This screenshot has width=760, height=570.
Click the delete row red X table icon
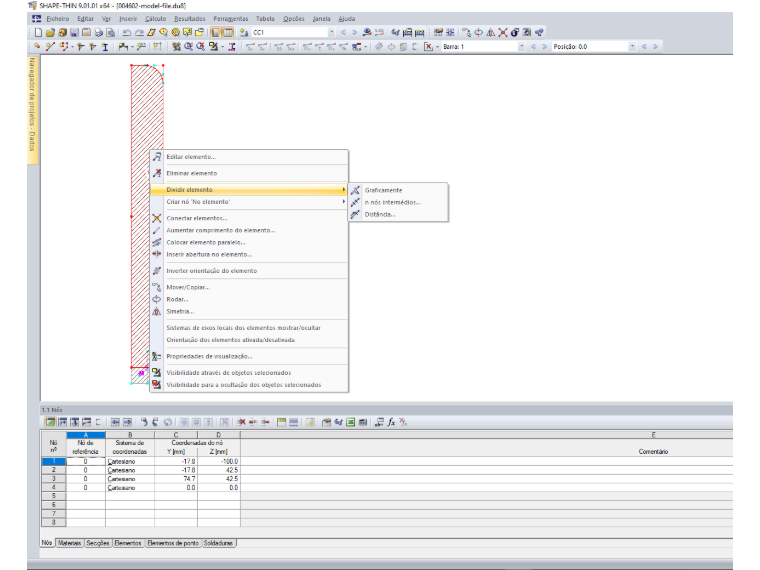[241, 422]
